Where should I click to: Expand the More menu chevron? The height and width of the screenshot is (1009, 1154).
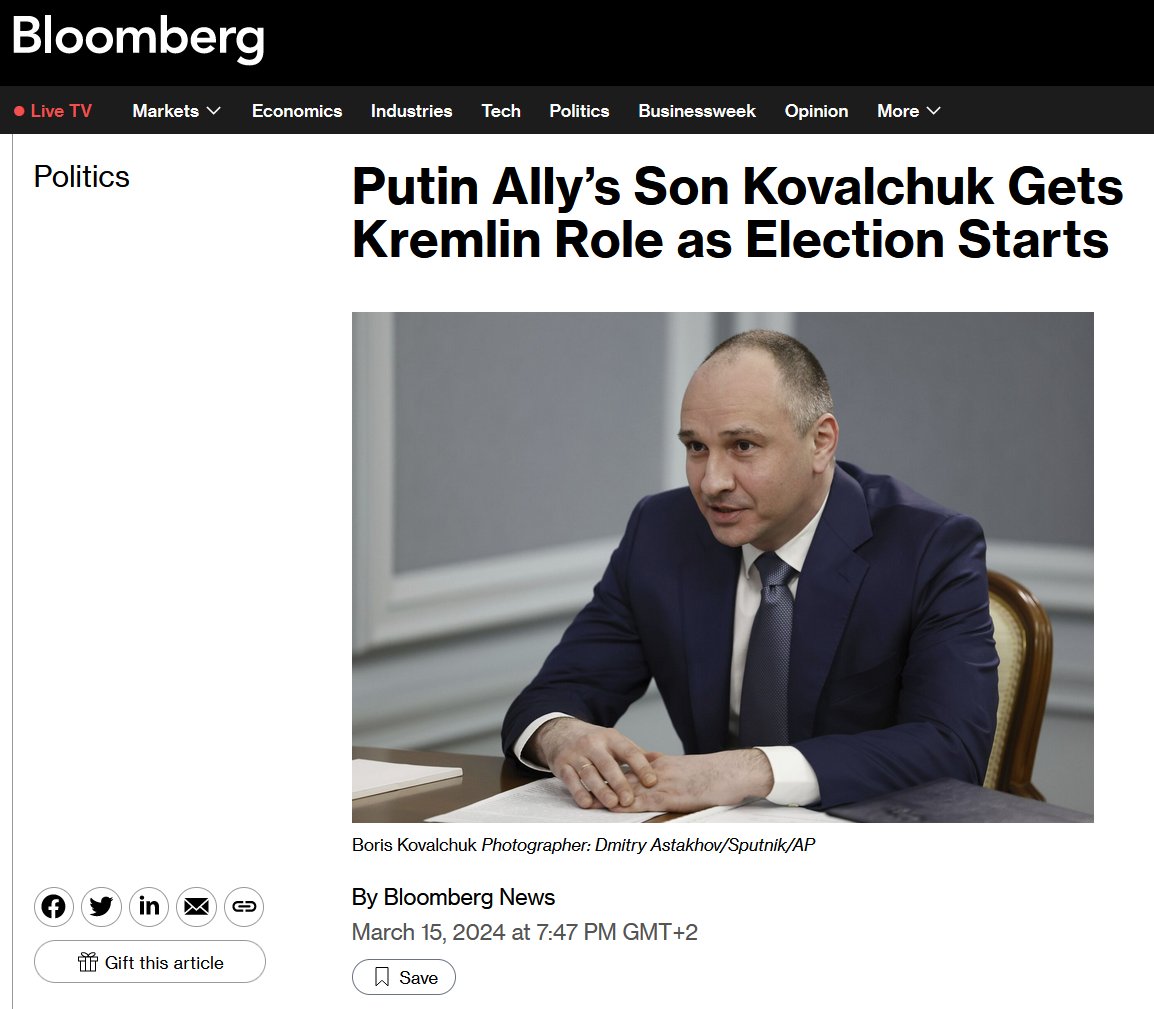coord(933,111)
